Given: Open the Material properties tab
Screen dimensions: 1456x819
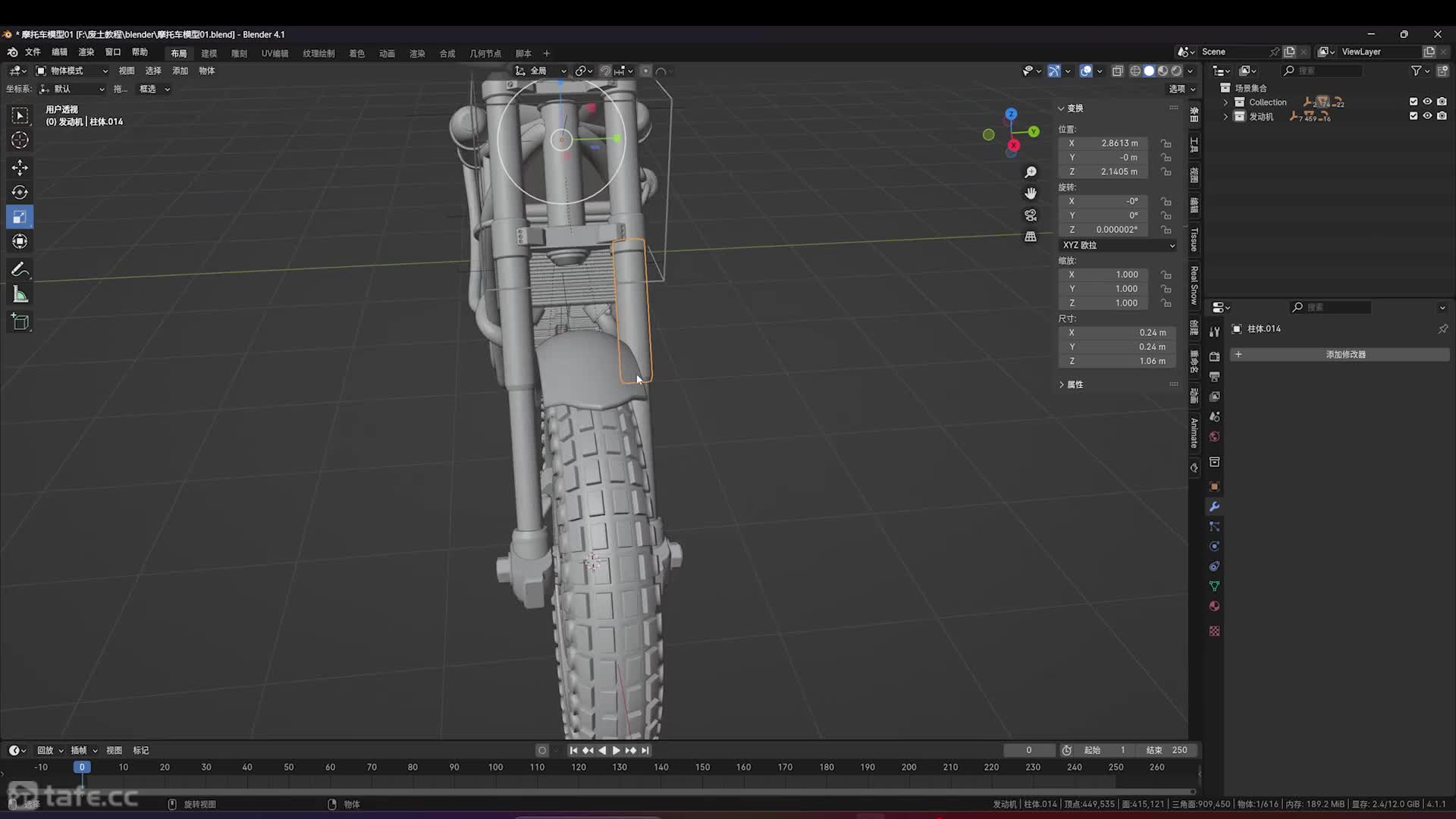Looking at the screenshot, I should (1214, 606).
